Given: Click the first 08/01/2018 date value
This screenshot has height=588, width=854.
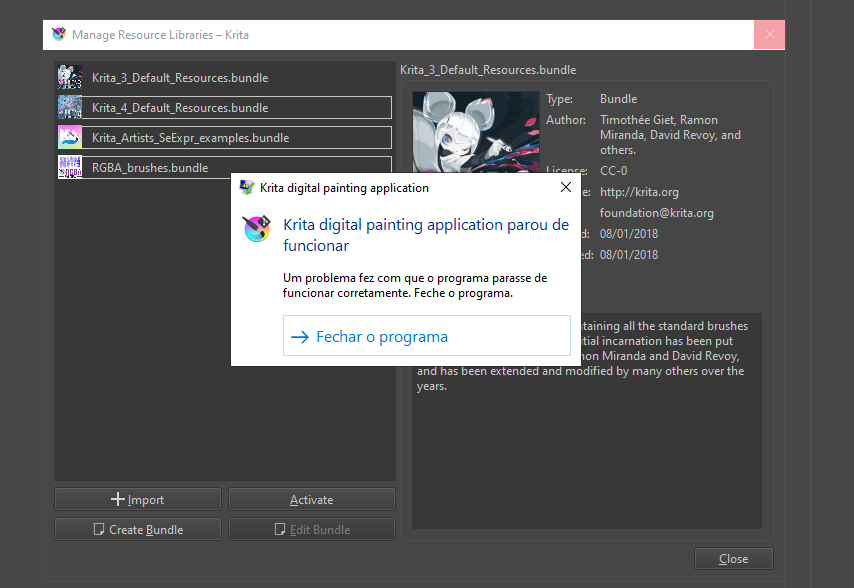Looking at the screenshot, I should [x=629, y=234].
